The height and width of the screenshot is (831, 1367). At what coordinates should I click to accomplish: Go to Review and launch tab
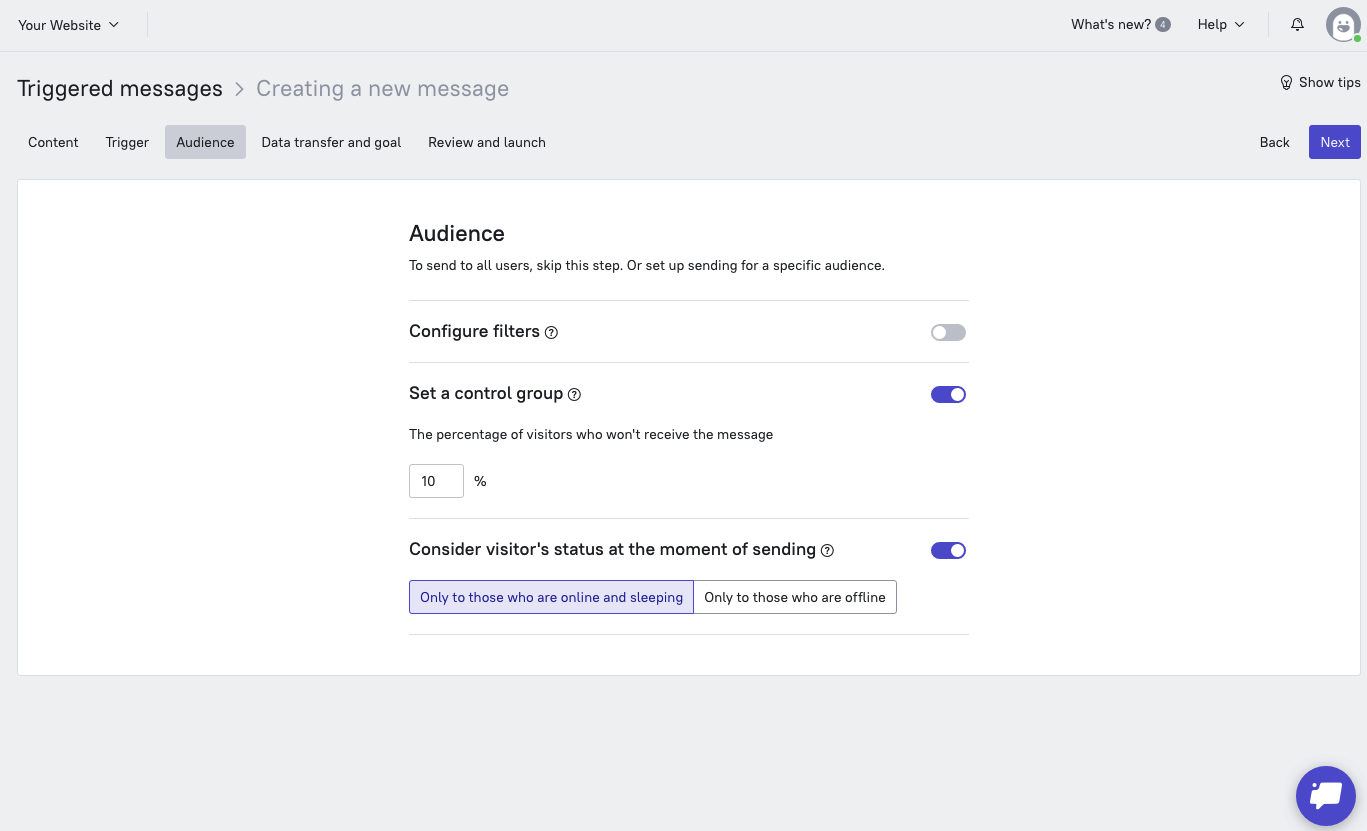tap(487, 142)
